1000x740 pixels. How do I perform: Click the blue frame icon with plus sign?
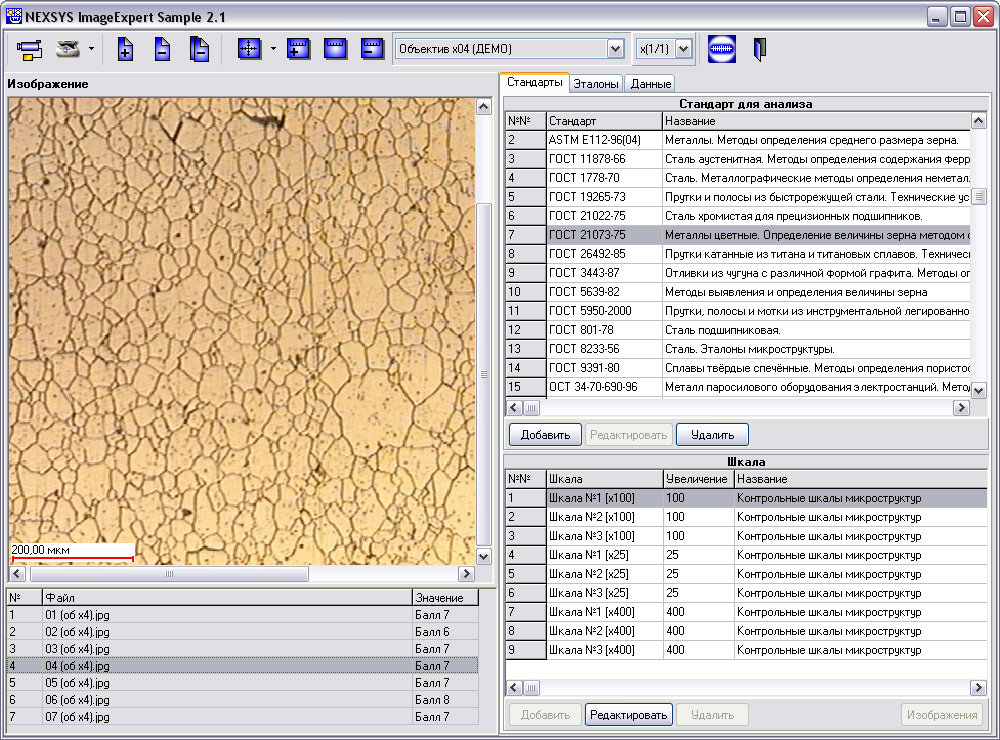coord(298,49)
